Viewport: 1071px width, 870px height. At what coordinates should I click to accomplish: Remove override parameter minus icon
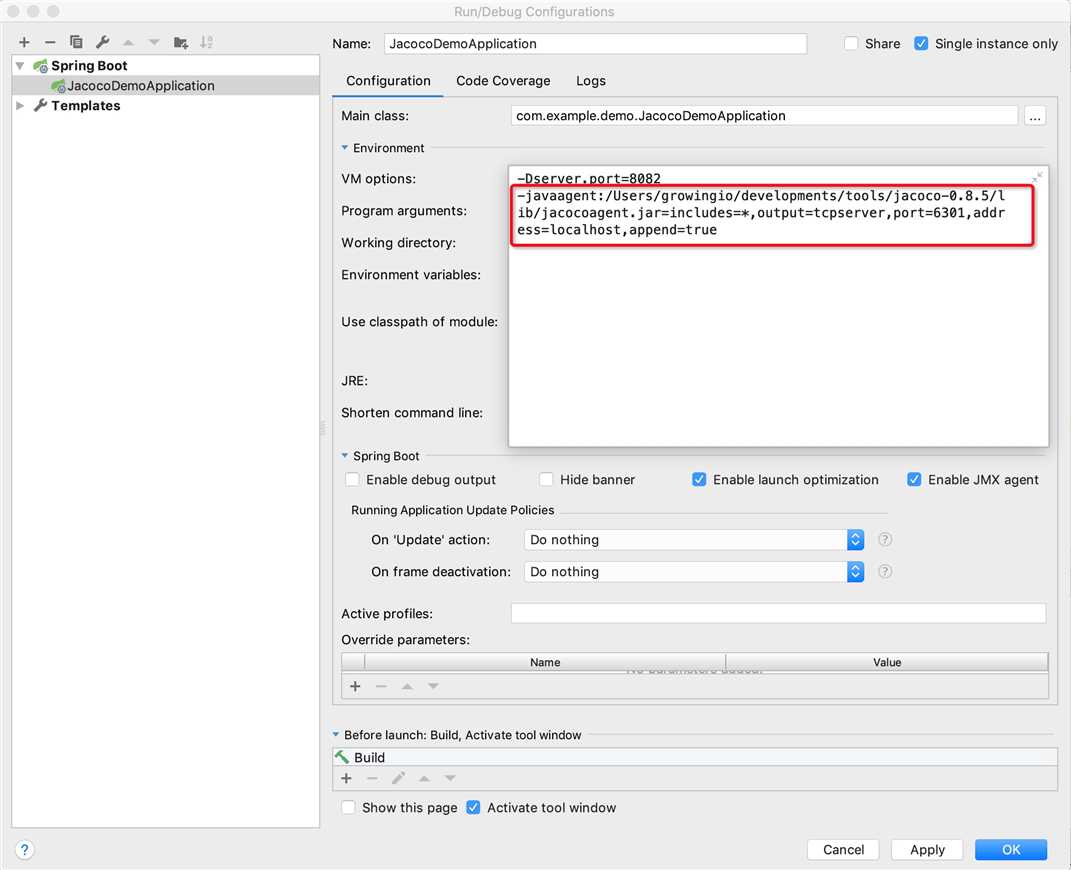click(x=381, y=686)
